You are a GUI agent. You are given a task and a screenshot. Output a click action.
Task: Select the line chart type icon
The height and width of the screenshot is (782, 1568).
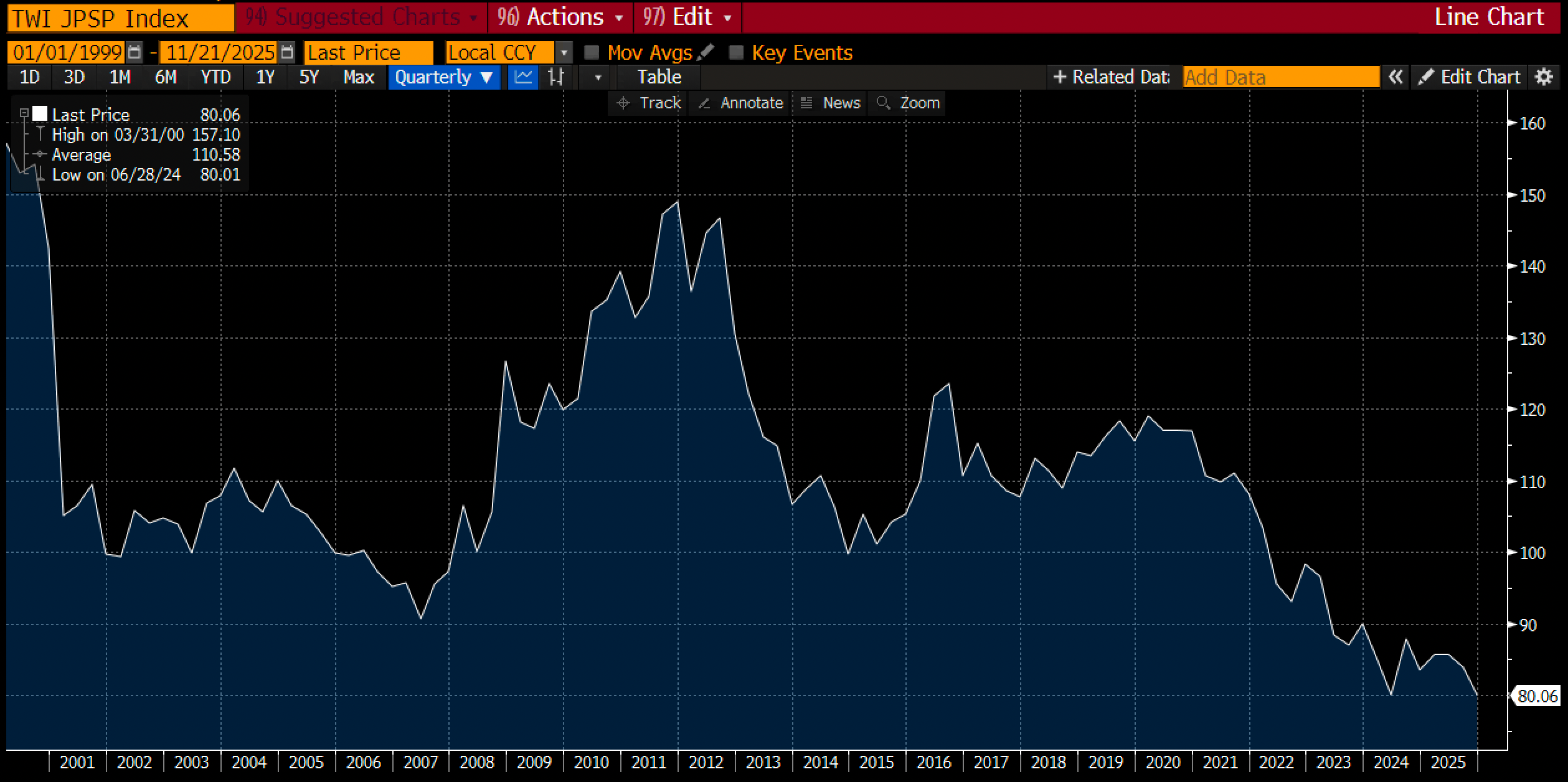pyautogui.click(x=523, y=77)
